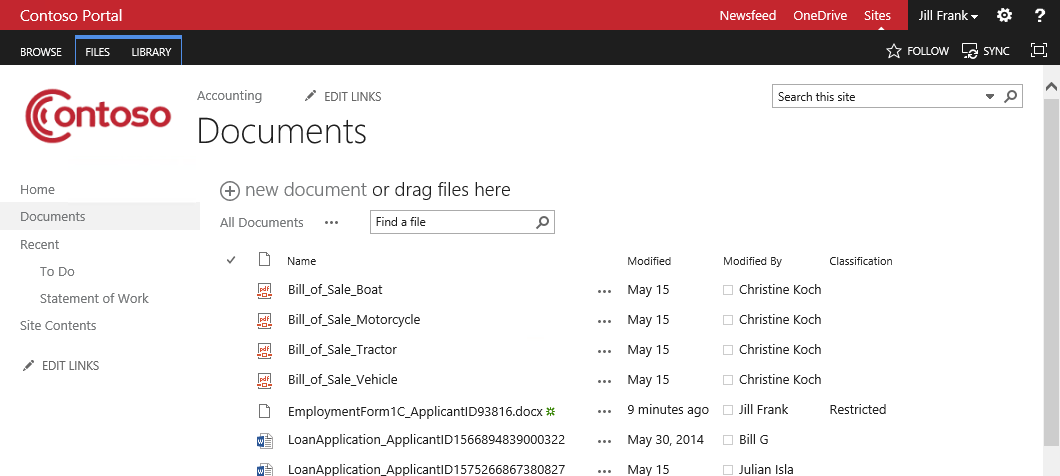Click presence box next to Bill G
The image size is (1060, 476).
(728, 440)
